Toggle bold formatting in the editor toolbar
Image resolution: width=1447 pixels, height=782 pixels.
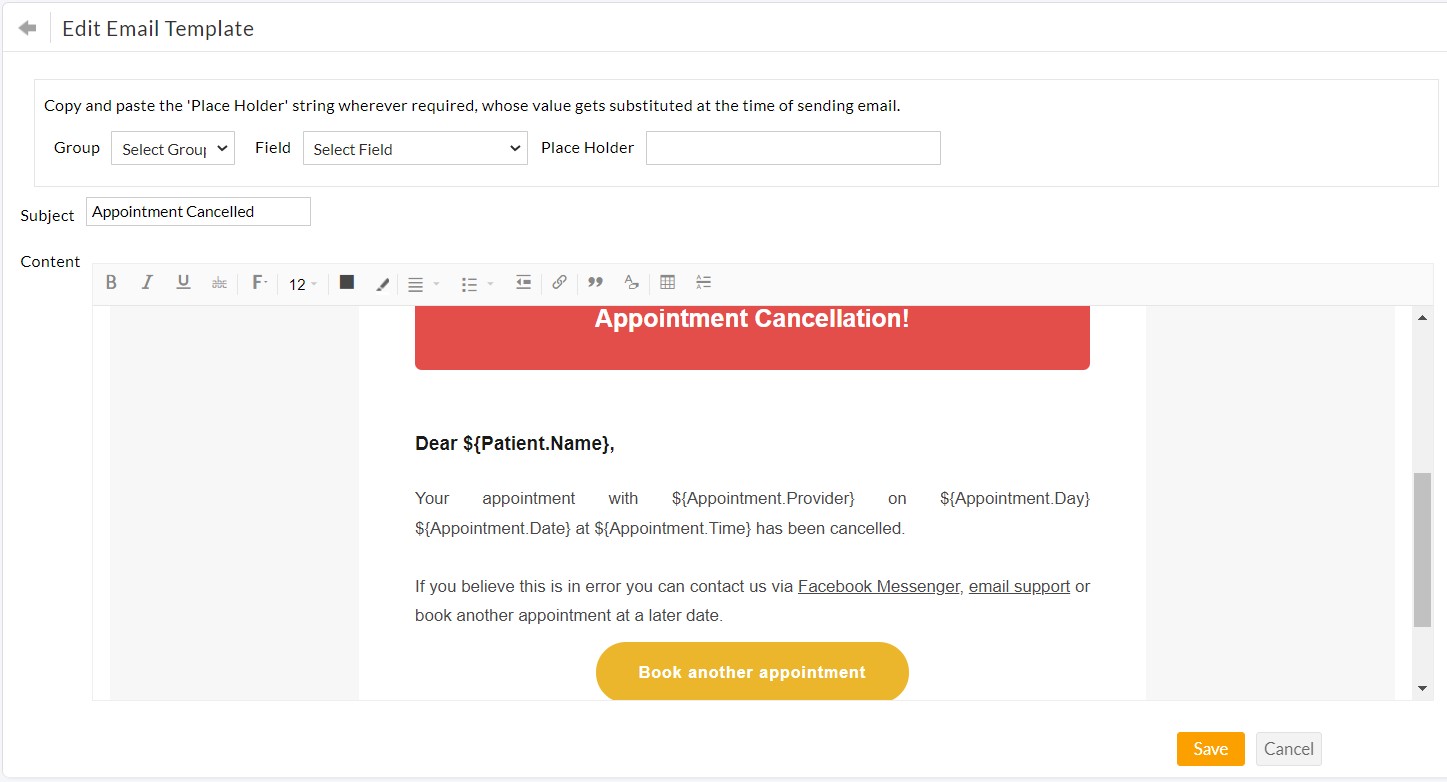(x=111, y=282)
